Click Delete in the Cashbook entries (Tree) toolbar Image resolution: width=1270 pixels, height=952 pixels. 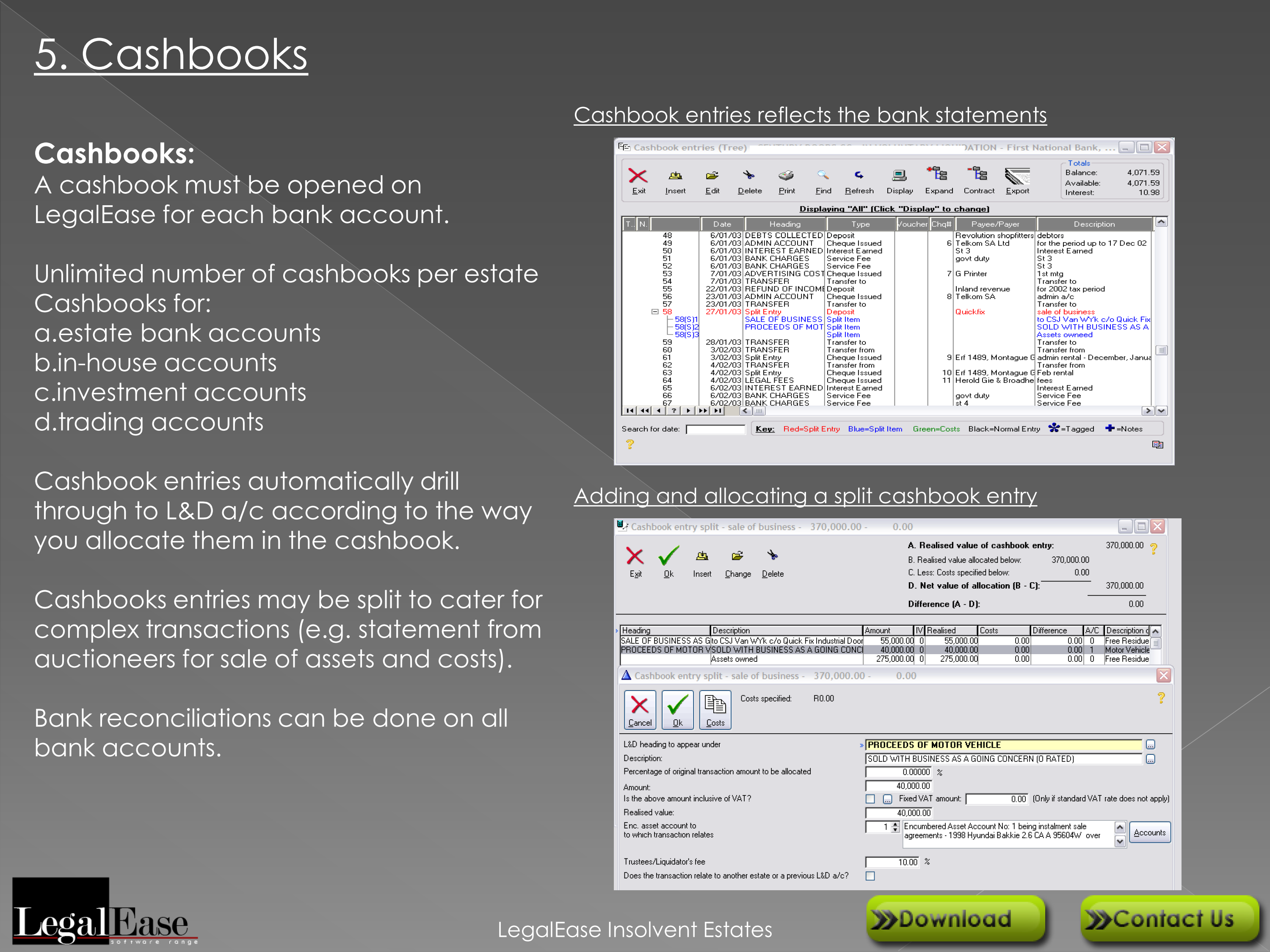[749, 182]
